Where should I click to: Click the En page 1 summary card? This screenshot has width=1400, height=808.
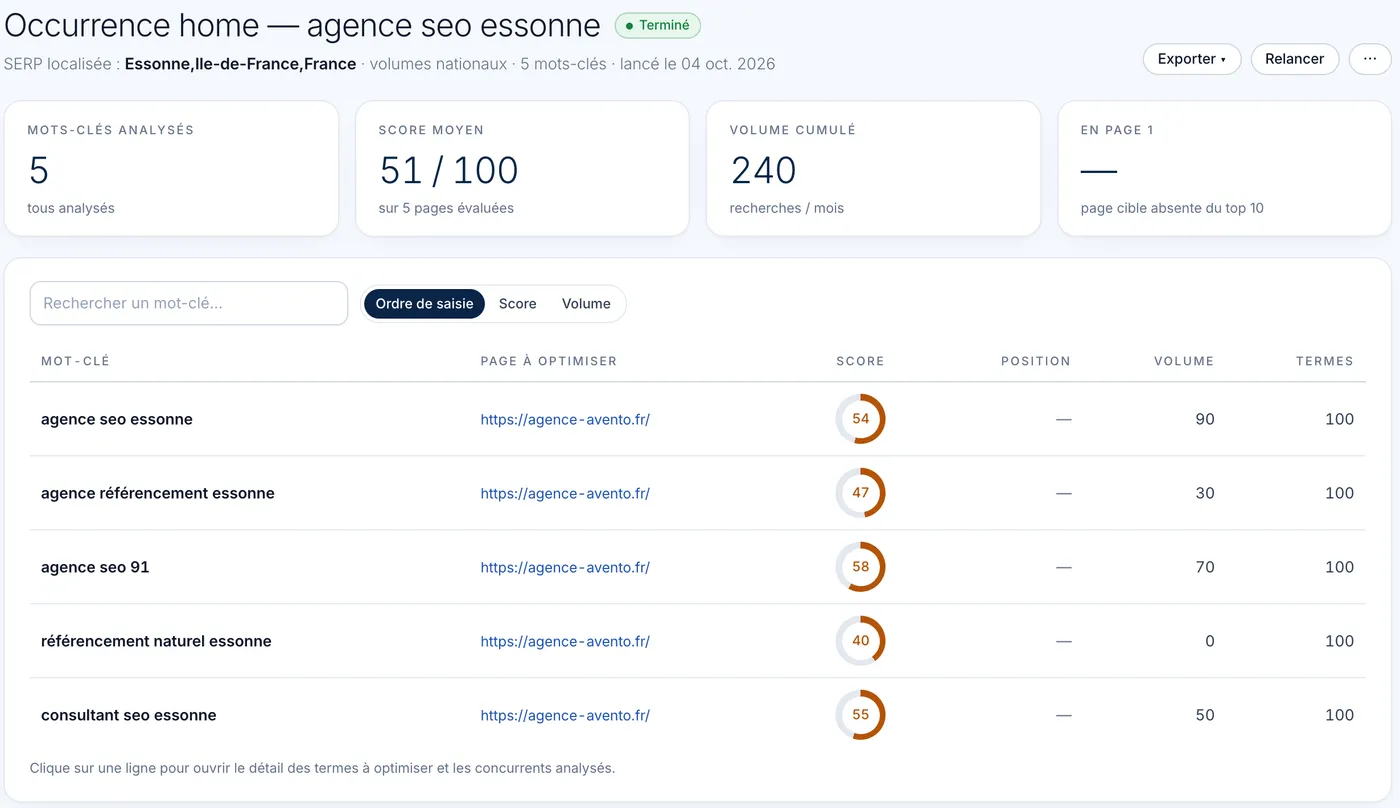1224,168
